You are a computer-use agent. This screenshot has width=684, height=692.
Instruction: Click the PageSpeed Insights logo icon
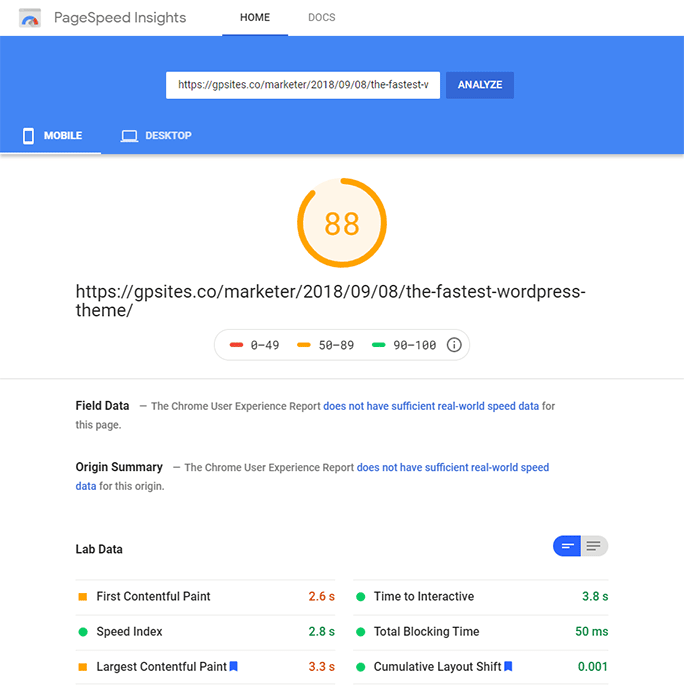[x=30, y=18]
